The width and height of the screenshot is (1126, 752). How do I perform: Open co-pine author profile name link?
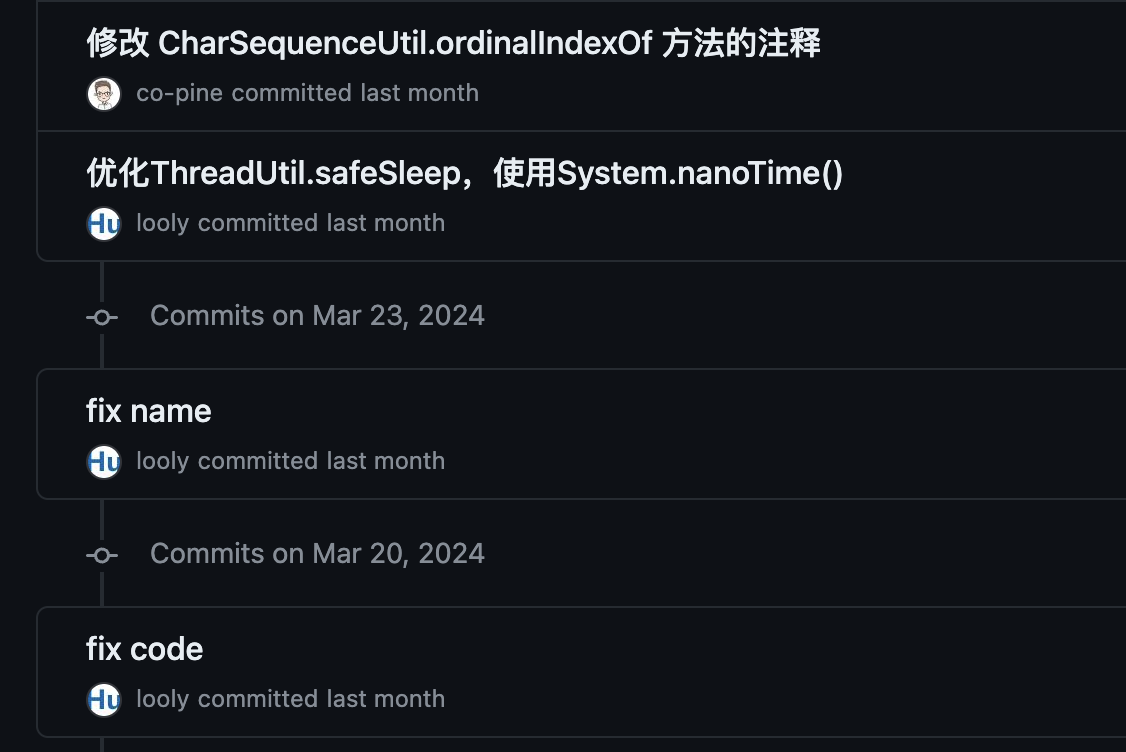point(180,93)
